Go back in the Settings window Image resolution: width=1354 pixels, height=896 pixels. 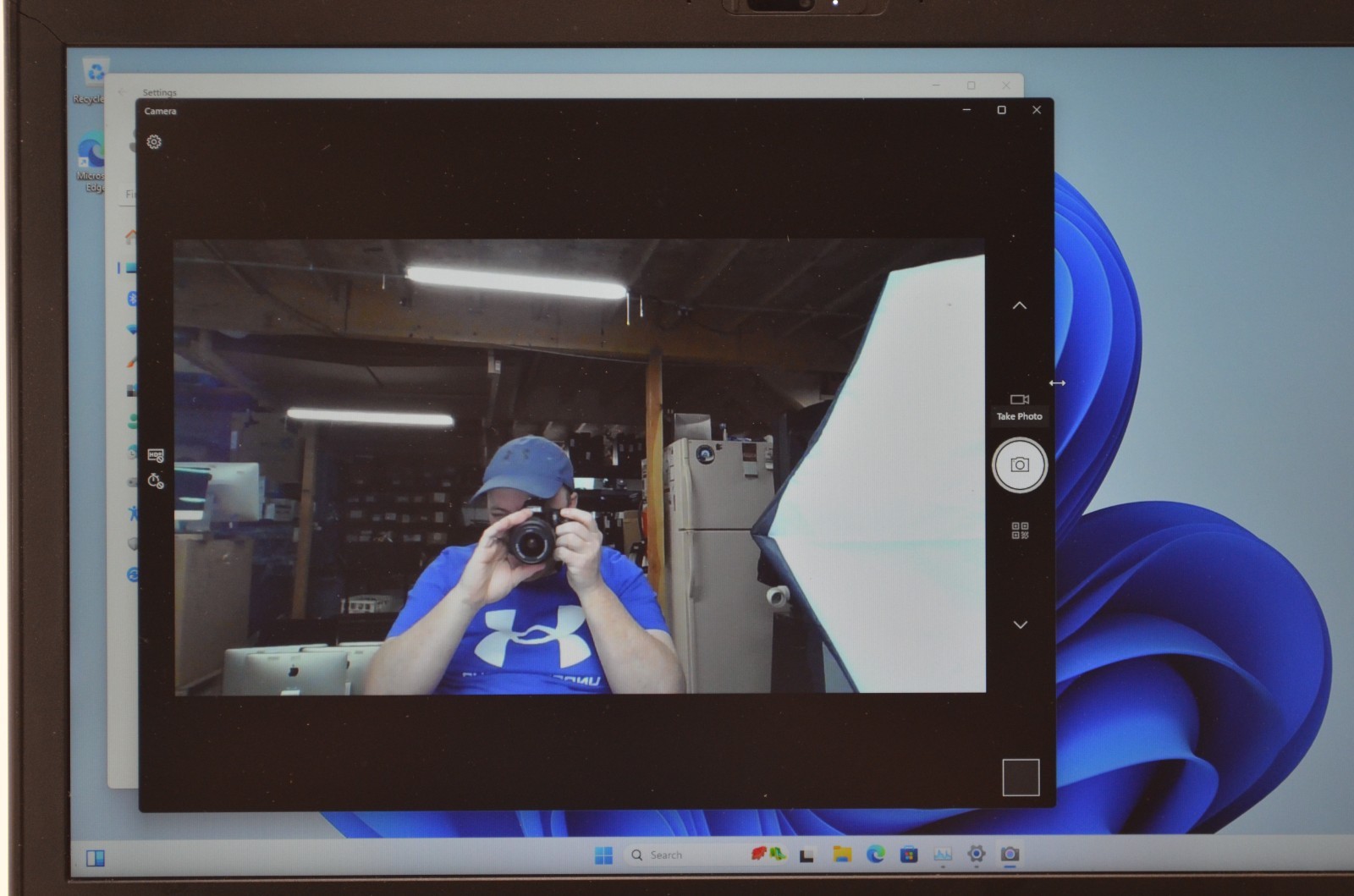click(123, 92)
